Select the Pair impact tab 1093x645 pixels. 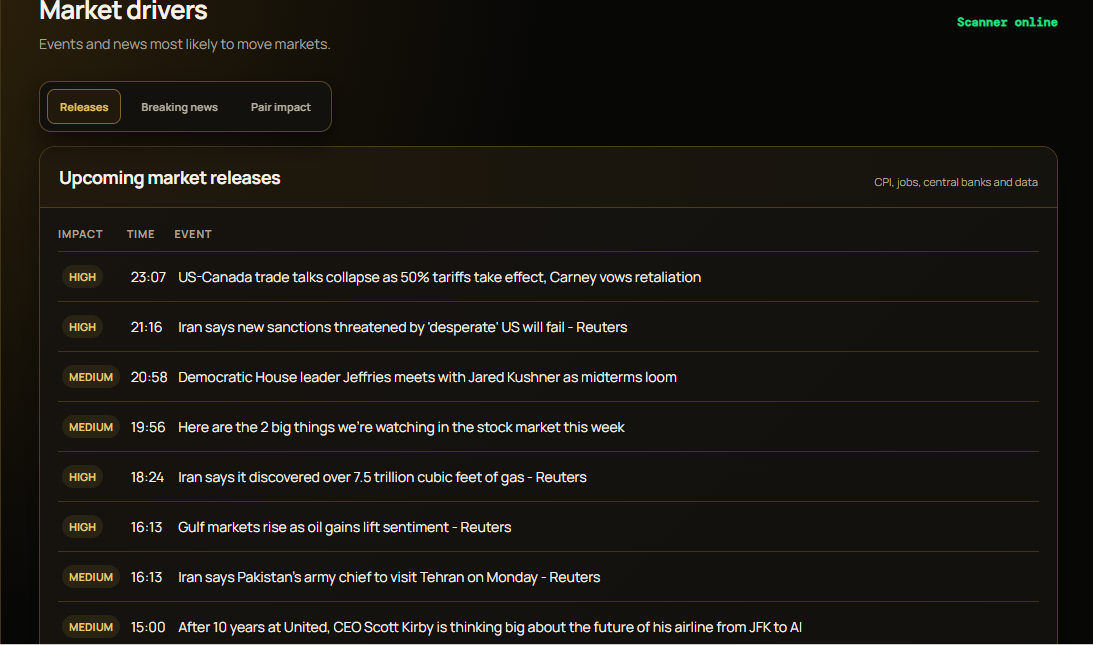(x=280, y=107)
